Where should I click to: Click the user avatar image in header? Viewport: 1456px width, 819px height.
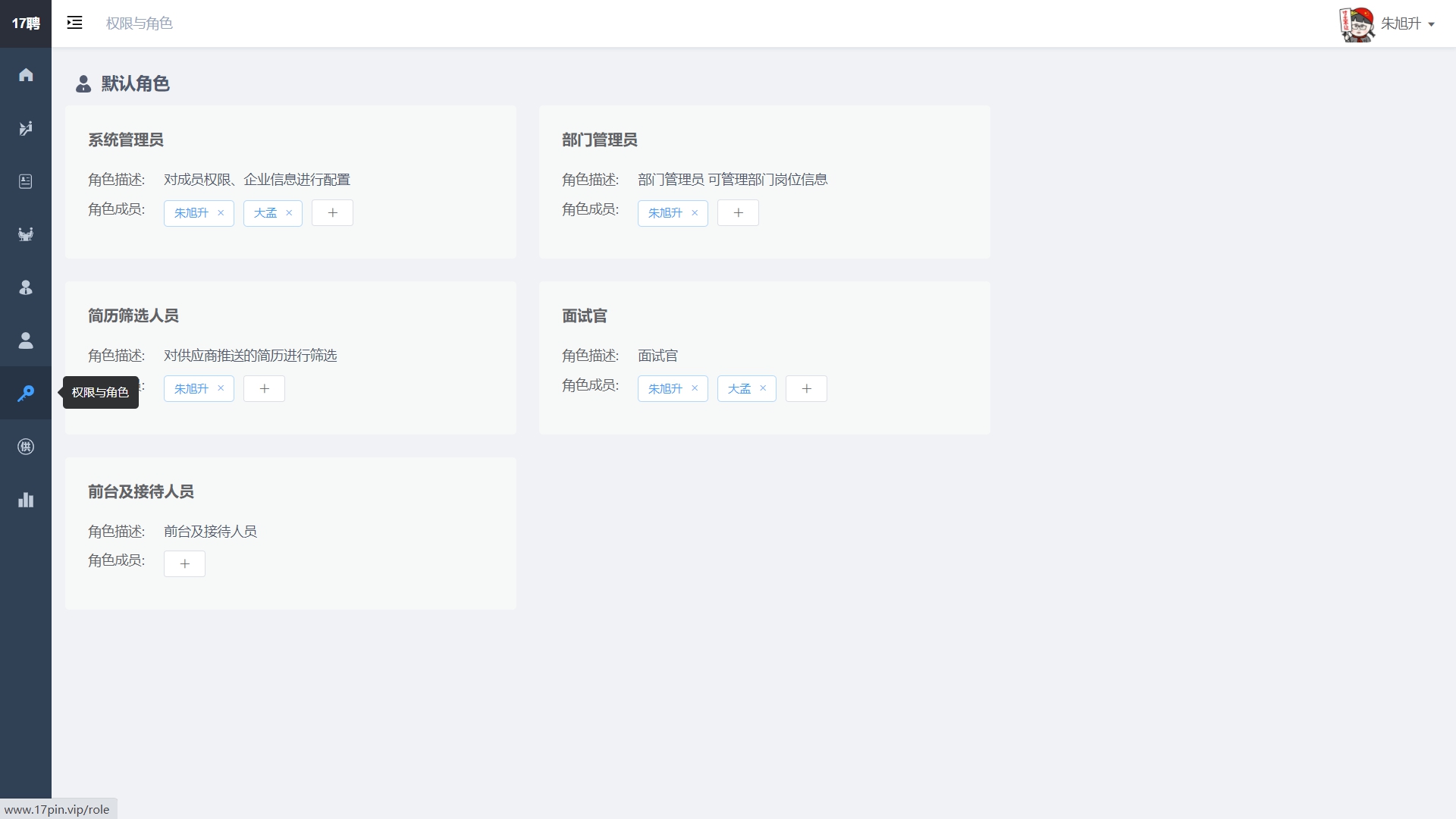click(1356, 24)
